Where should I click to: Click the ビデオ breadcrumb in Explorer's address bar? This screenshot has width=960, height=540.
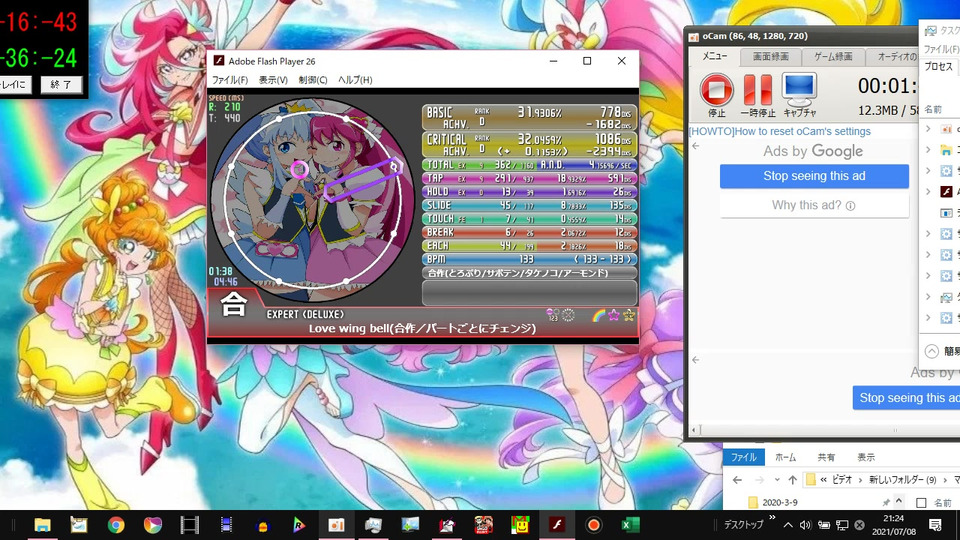click(842, 479)
